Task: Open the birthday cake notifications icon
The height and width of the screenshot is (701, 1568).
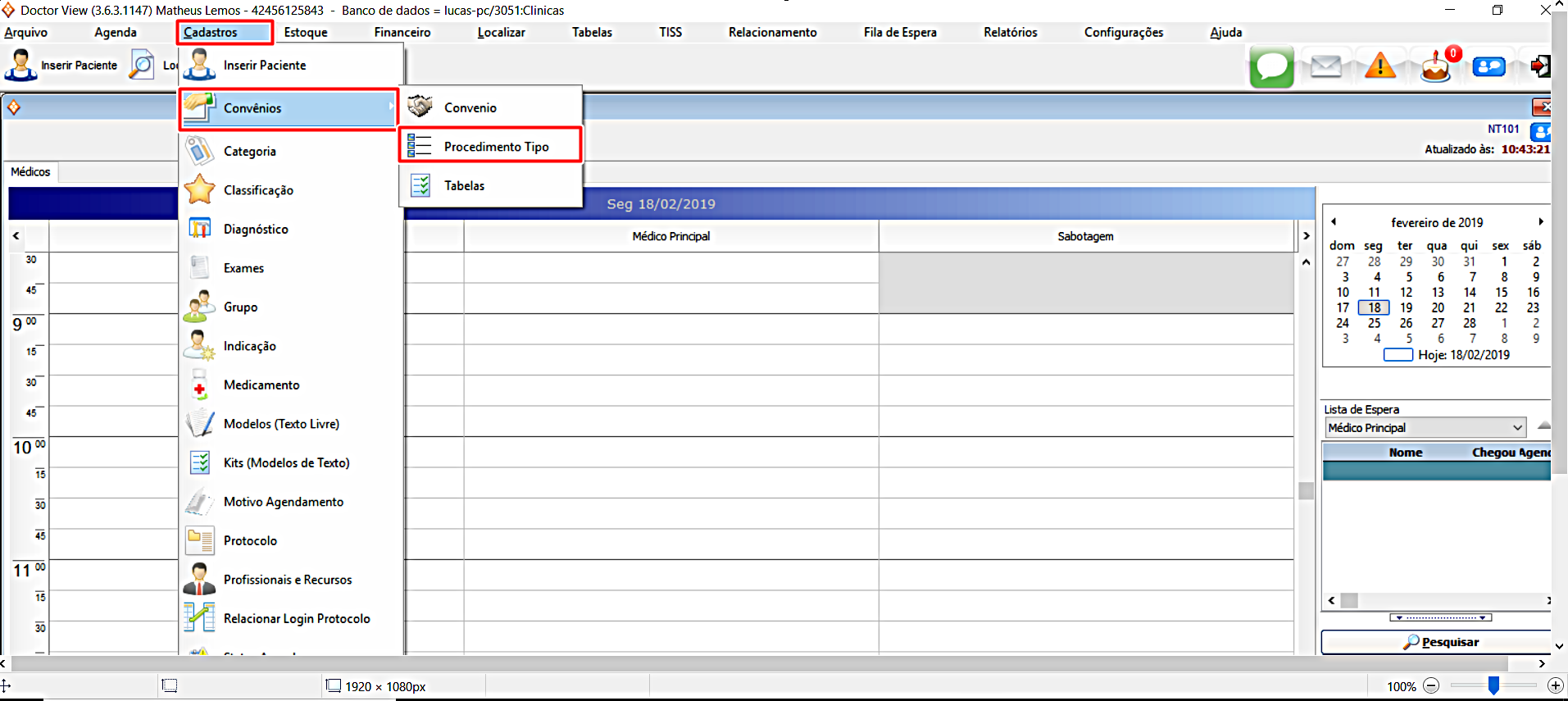Action: [1435, 67]
